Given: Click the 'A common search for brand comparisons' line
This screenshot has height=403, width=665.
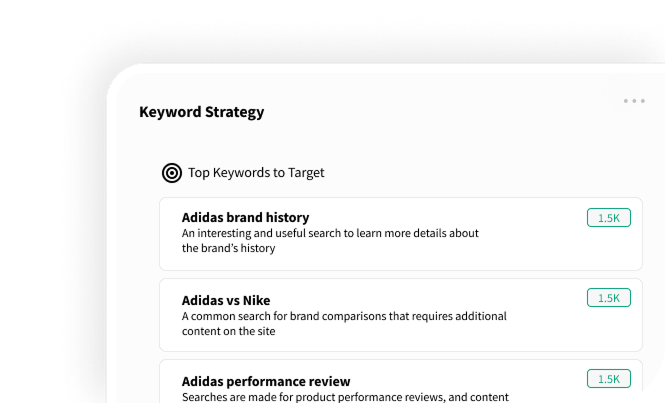Looking at the screenshot, I should tap(344, 316).
